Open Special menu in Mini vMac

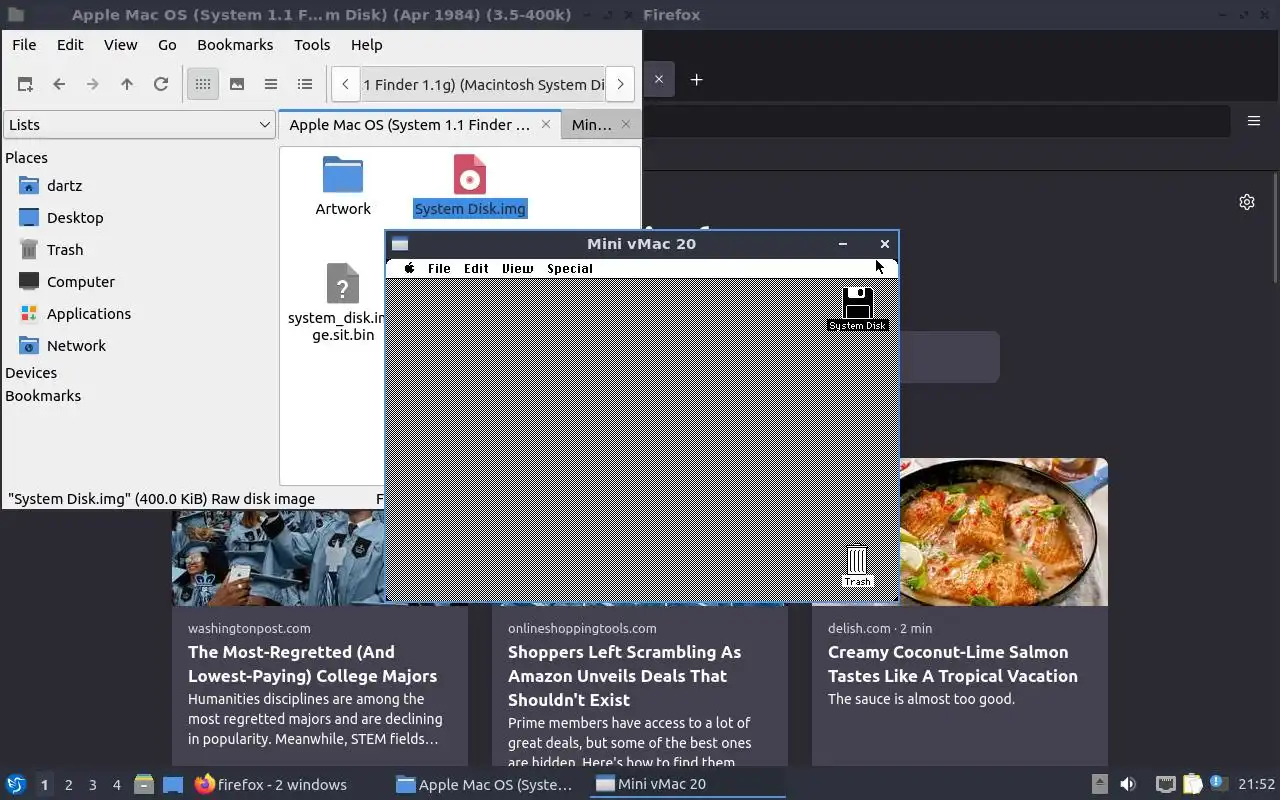[x=570, y=268]
